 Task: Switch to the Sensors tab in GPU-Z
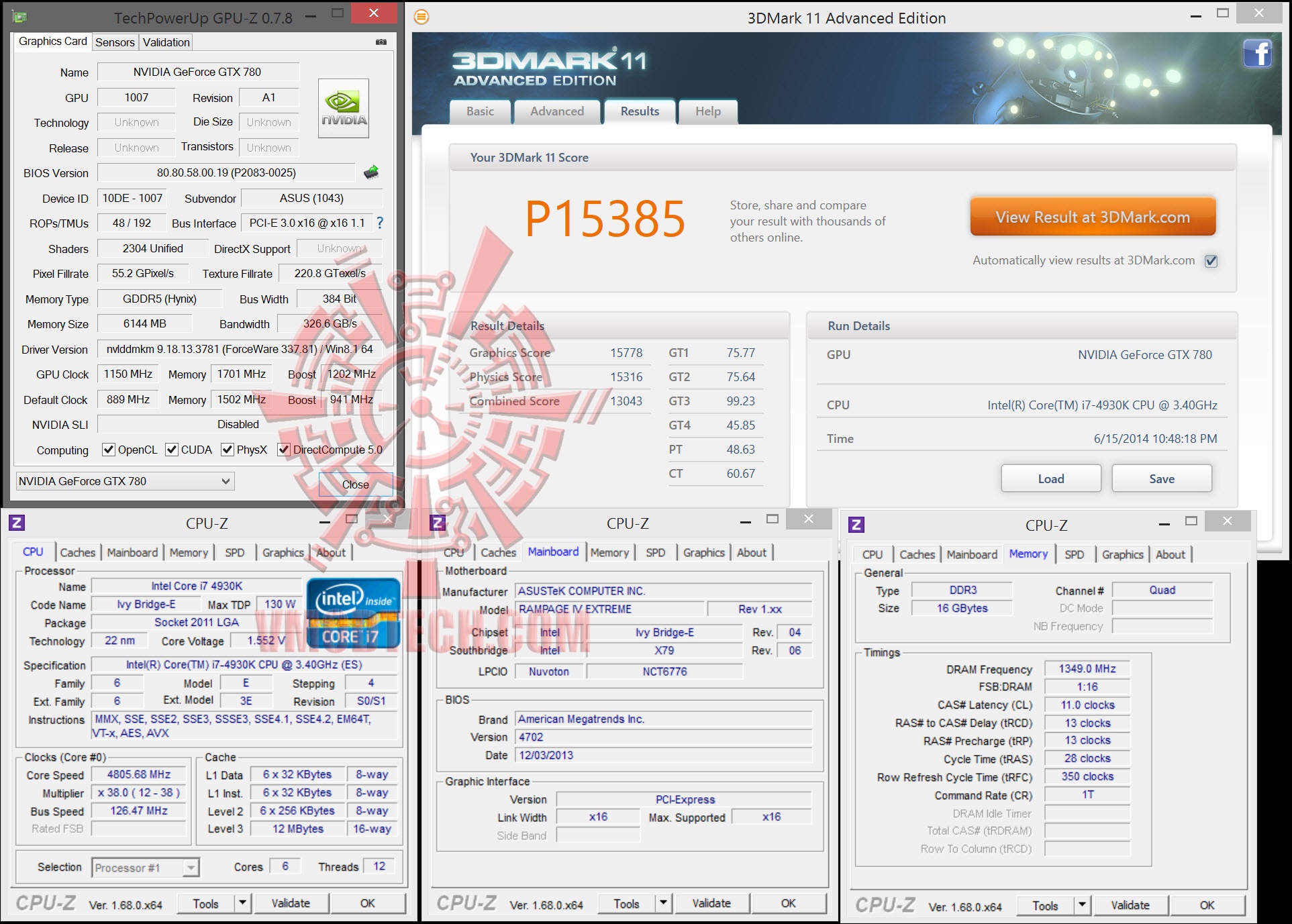click(x=115, y=42)
